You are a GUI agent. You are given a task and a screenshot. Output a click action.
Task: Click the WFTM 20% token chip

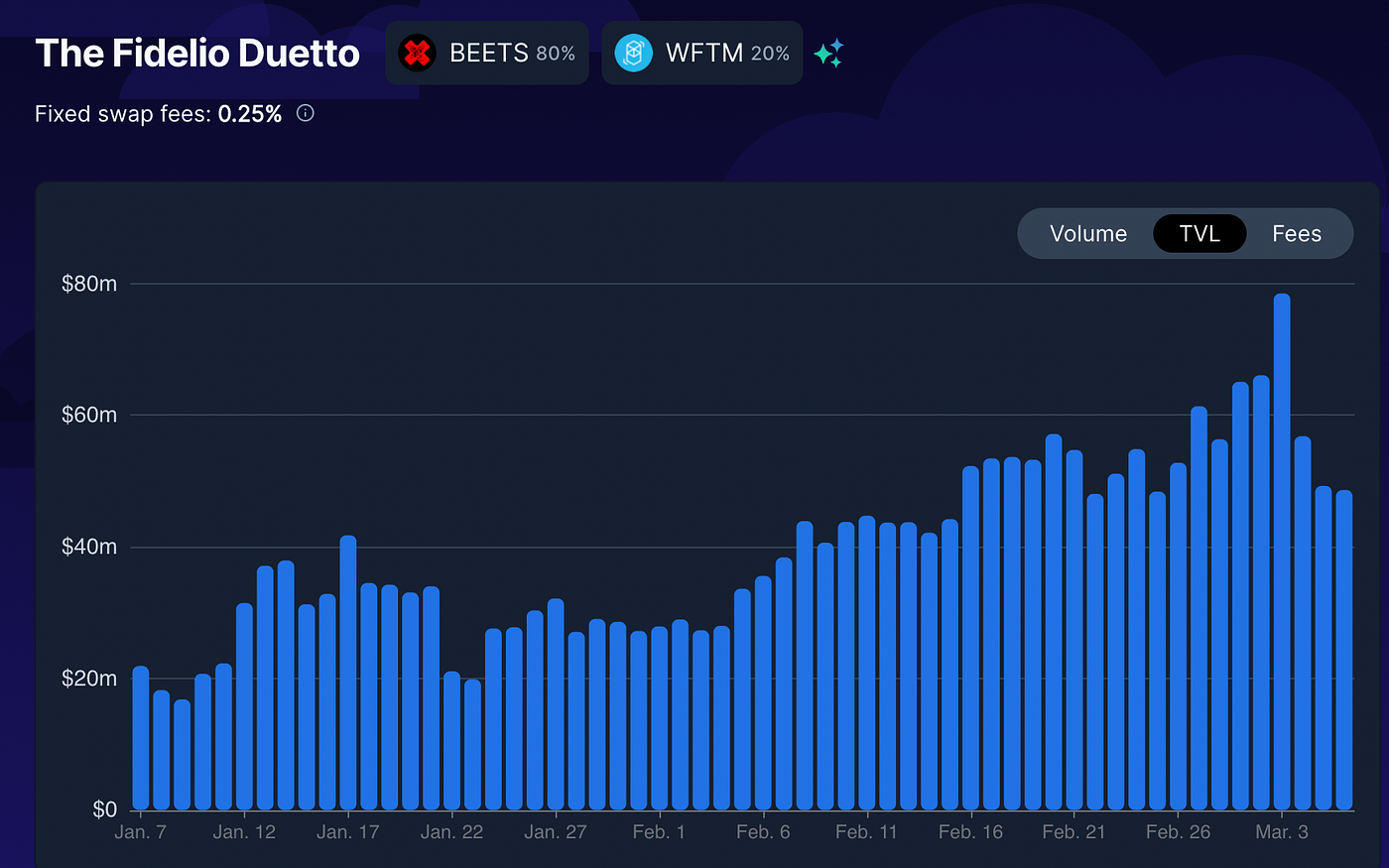(x=702, y=53)
